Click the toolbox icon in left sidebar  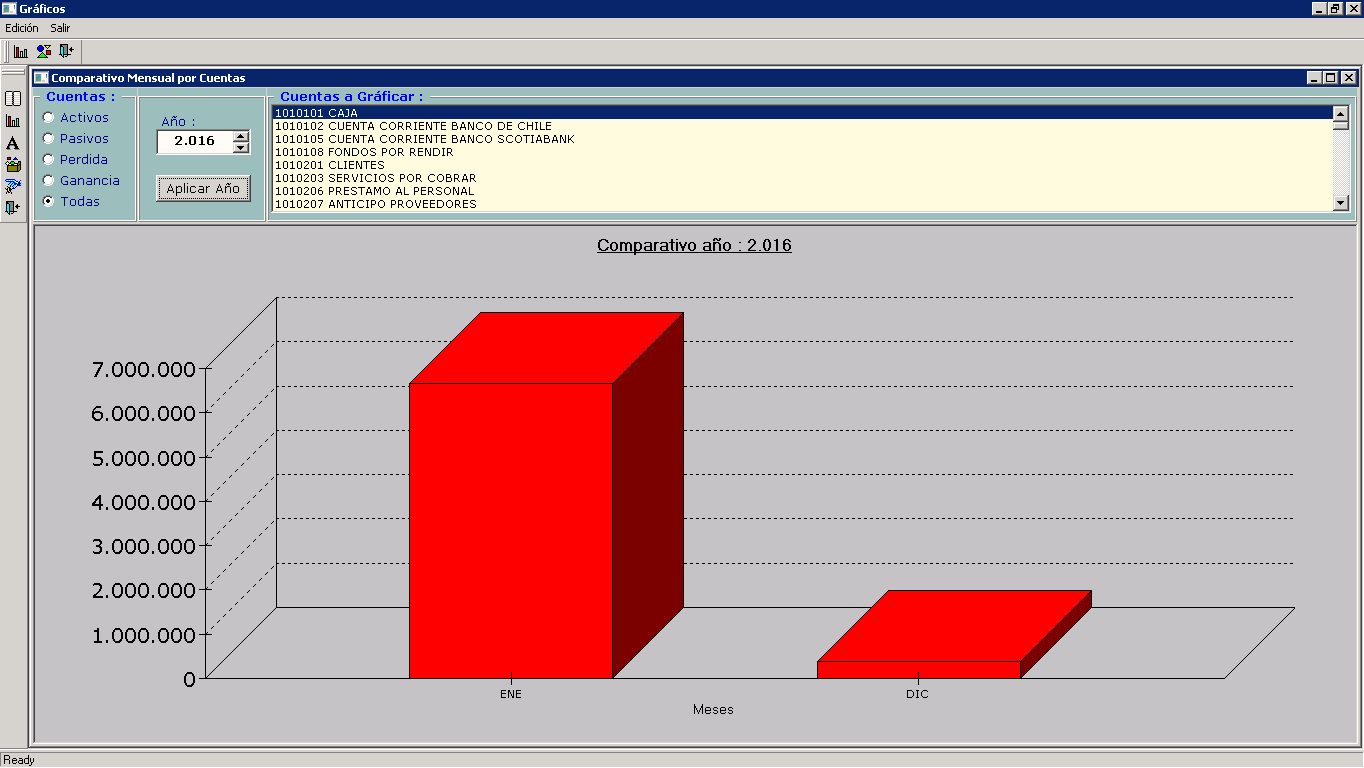coord(13,164)
